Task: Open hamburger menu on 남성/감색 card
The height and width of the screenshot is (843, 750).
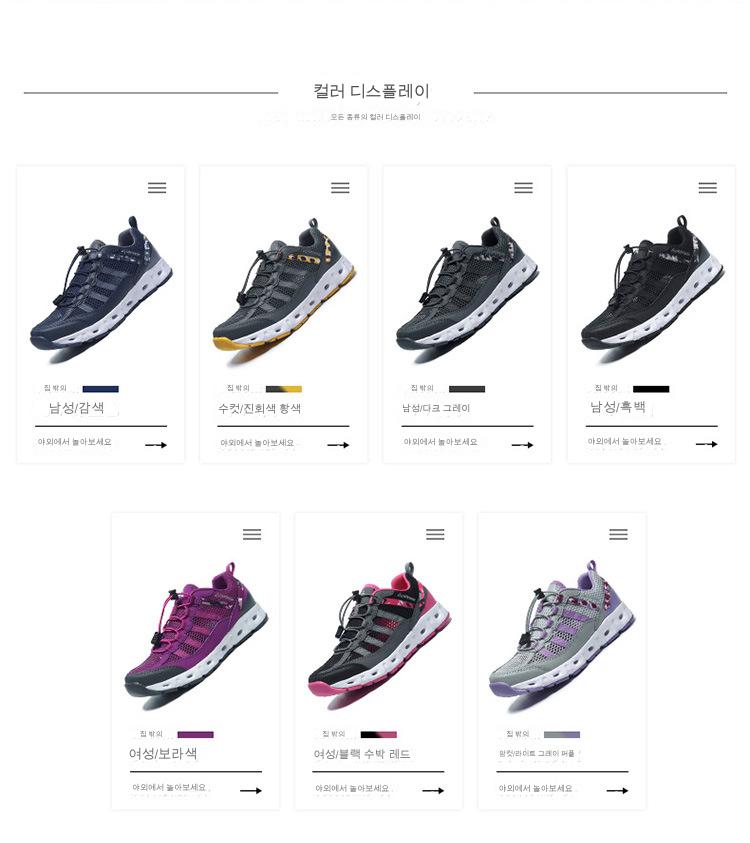Action: 157,188
